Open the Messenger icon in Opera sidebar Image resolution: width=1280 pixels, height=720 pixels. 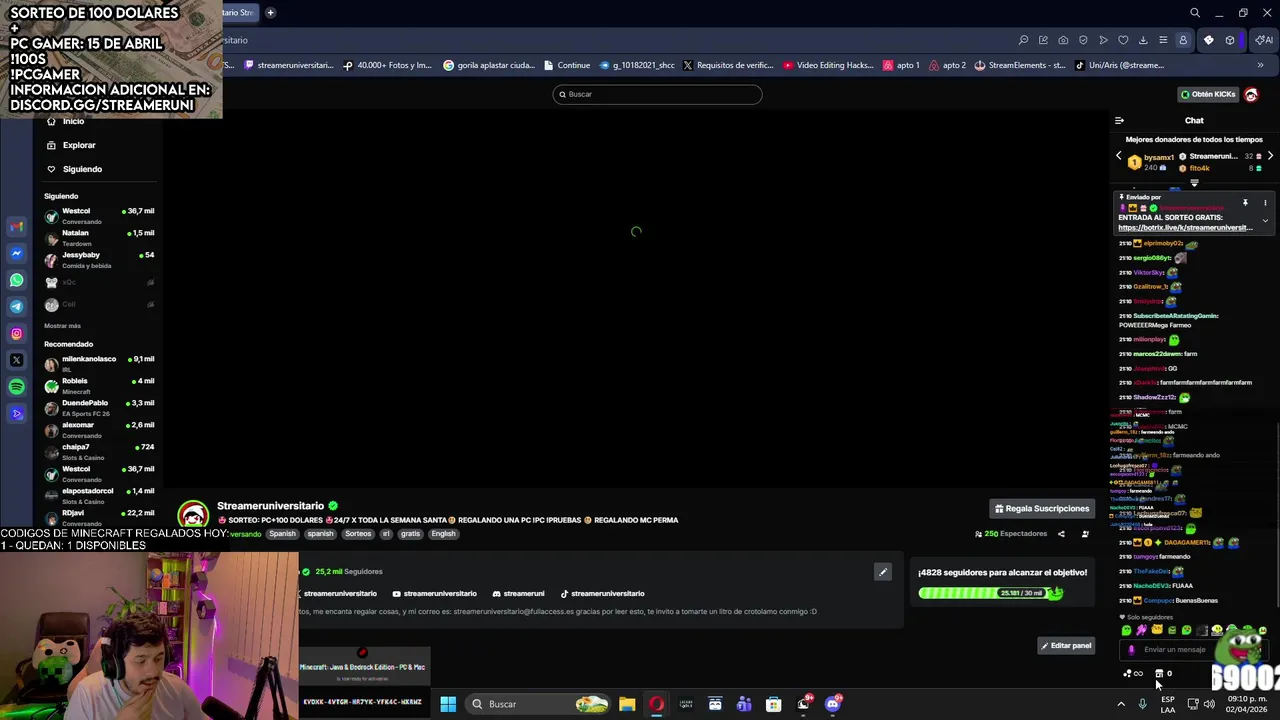click(x=16, y=253)
